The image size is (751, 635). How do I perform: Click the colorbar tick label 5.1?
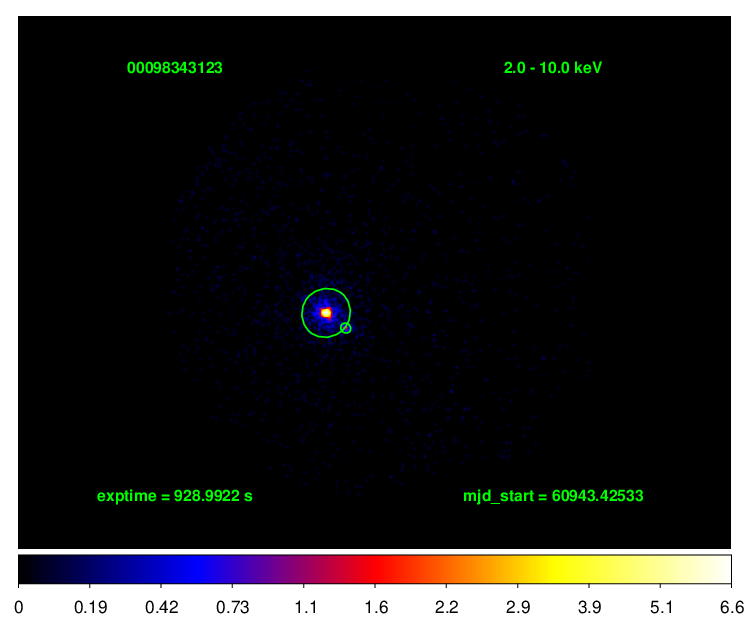pyautogui.click(x=661, y=607)
